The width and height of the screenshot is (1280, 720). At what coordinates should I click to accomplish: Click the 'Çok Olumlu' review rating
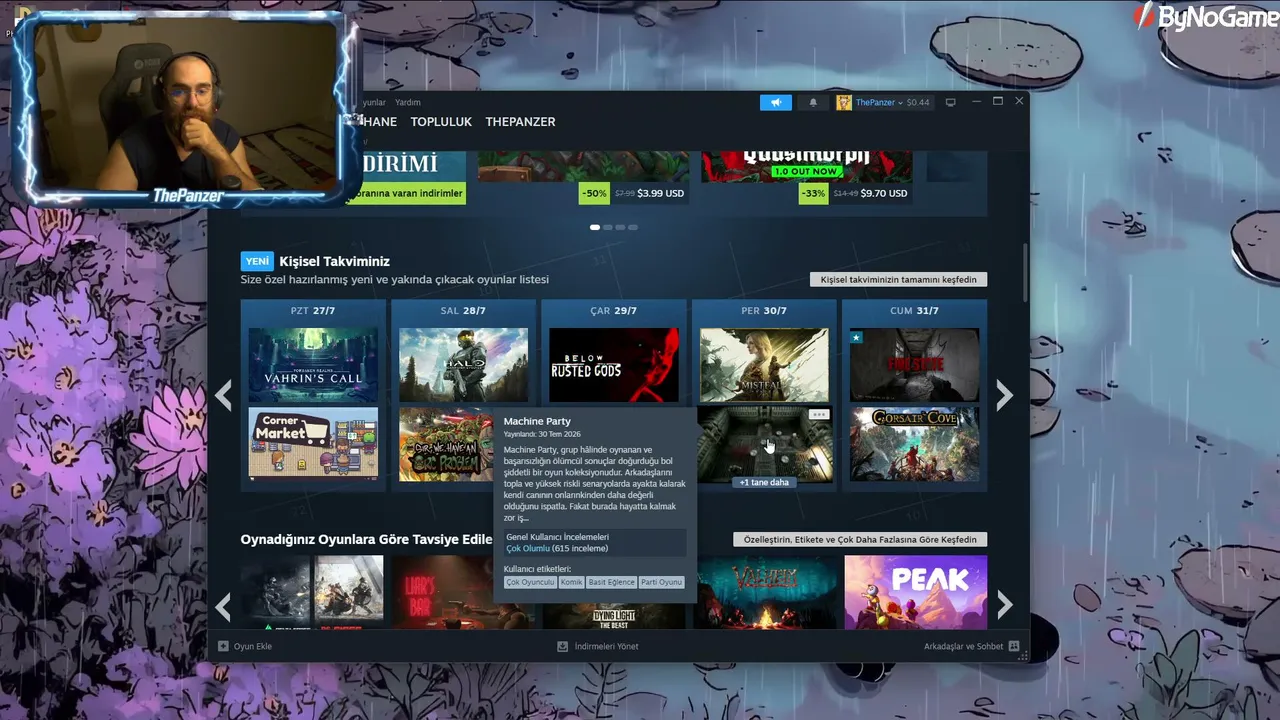528,548
